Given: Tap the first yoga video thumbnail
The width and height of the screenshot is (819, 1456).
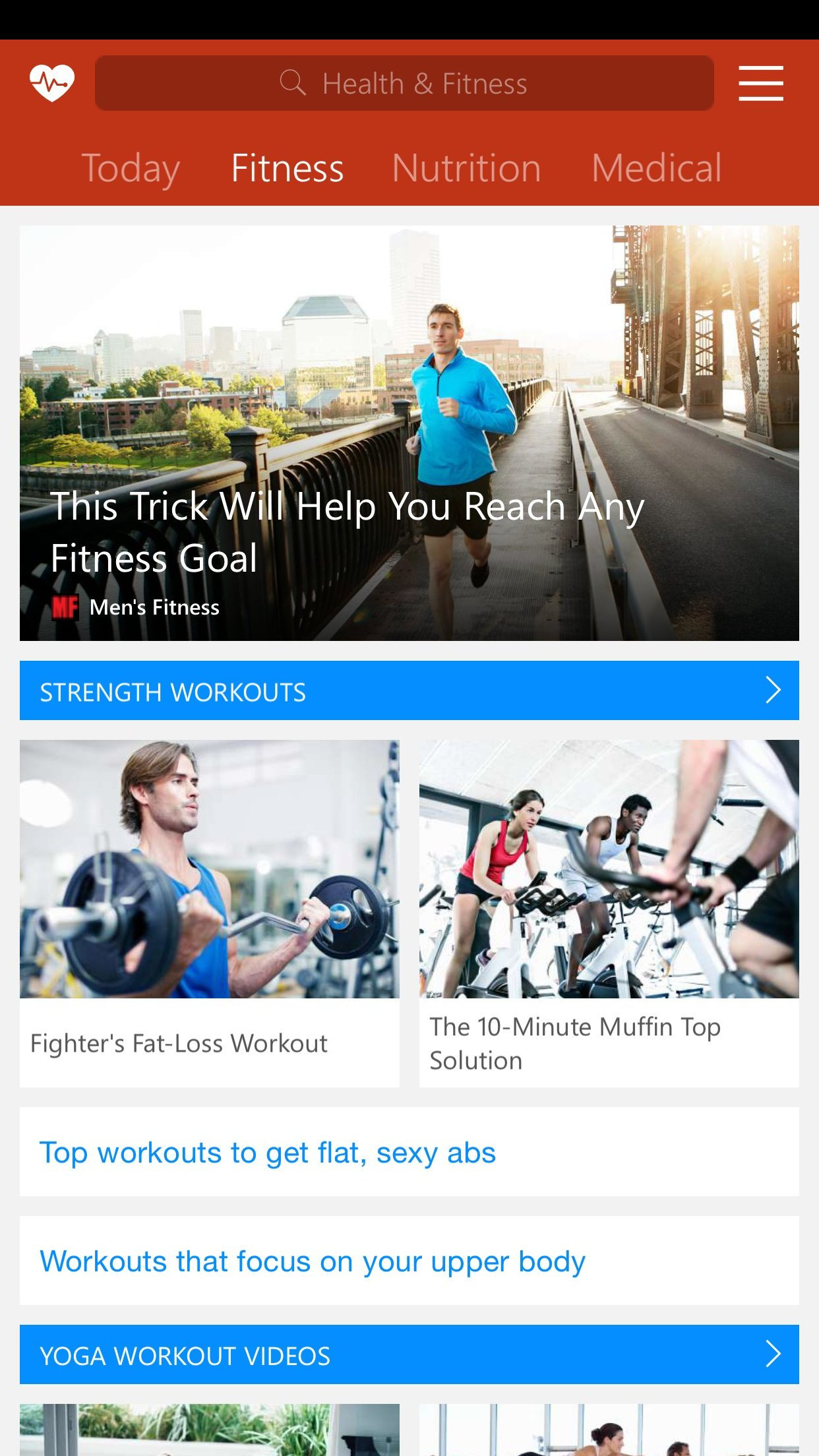Looking at the screenshot, I should pos(210,1430).
